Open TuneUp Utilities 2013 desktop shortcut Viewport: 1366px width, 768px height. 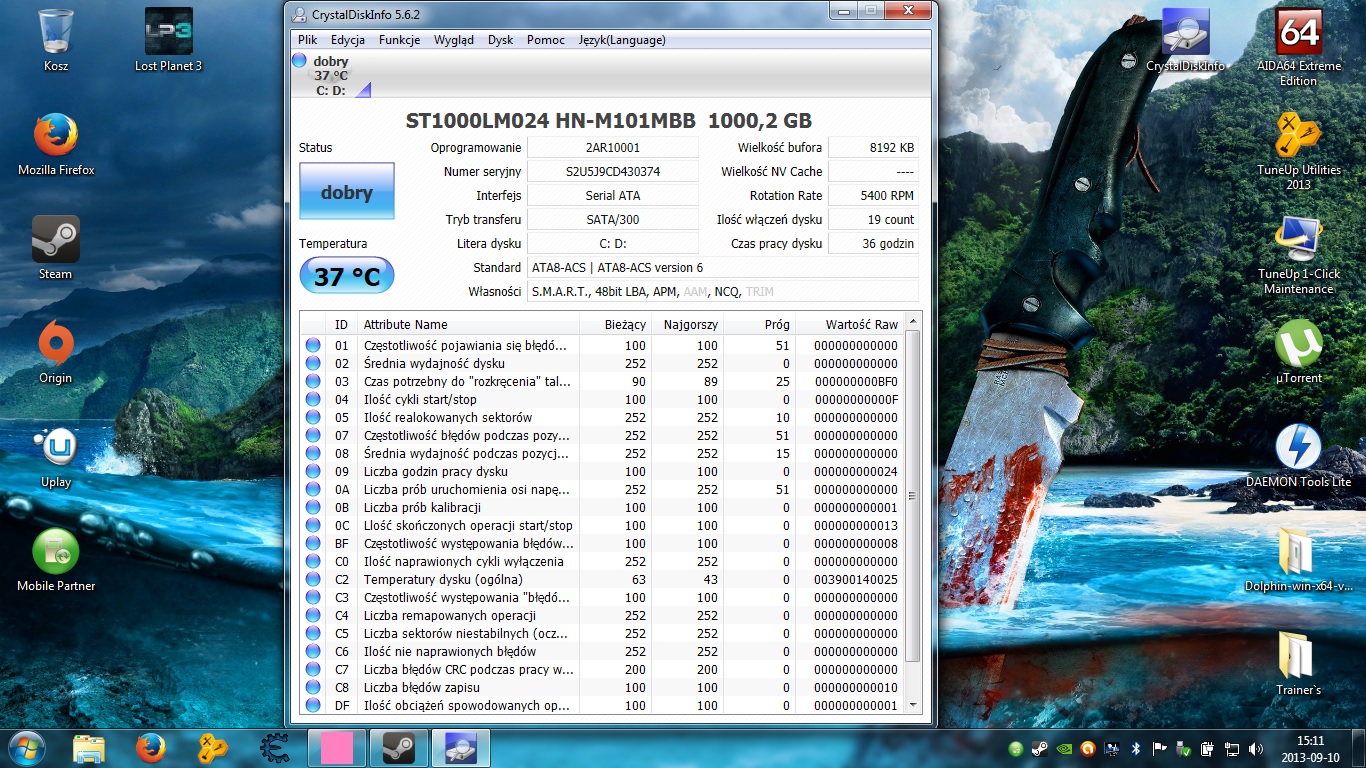1299,151
